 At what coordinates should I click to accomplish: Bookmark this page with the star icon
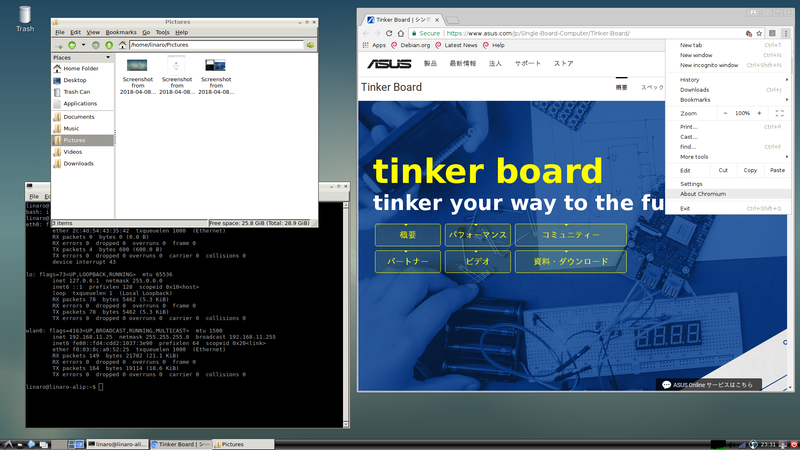[x=759, y=33]
